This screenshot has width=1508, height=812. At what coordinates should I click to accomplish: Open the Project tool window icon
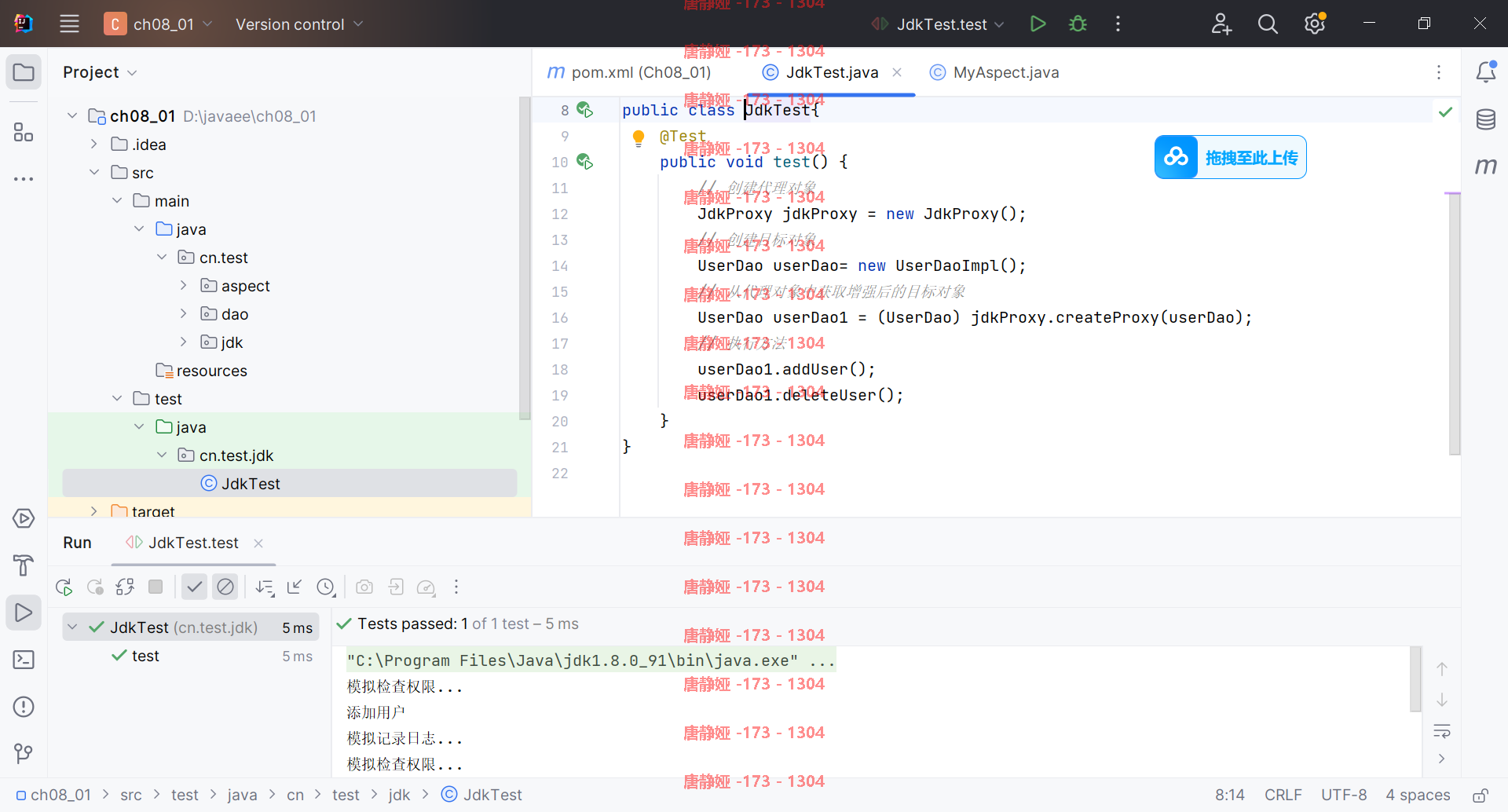(x=24, y=72)
